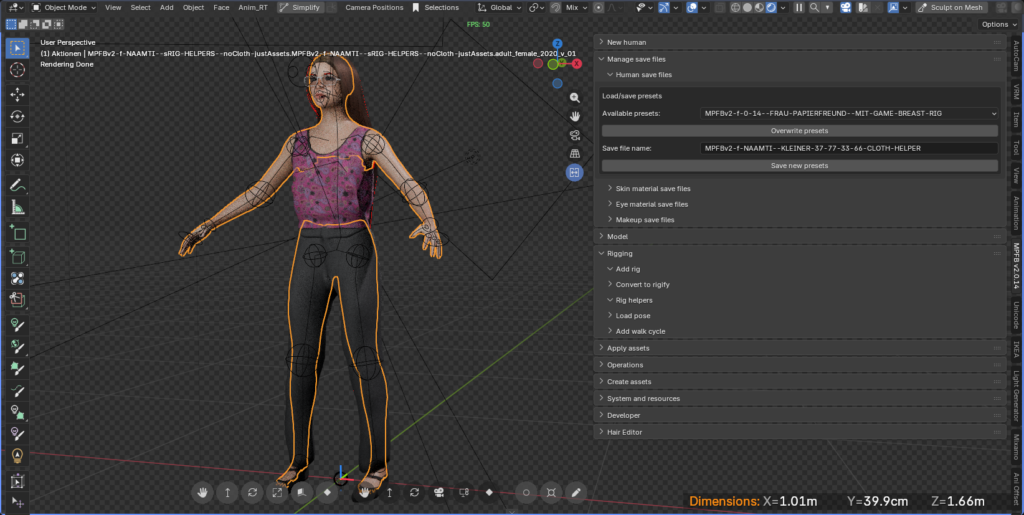Select the Rotate tool
The width and height of the screenshot is (1024, 515).
coord(17,116)
